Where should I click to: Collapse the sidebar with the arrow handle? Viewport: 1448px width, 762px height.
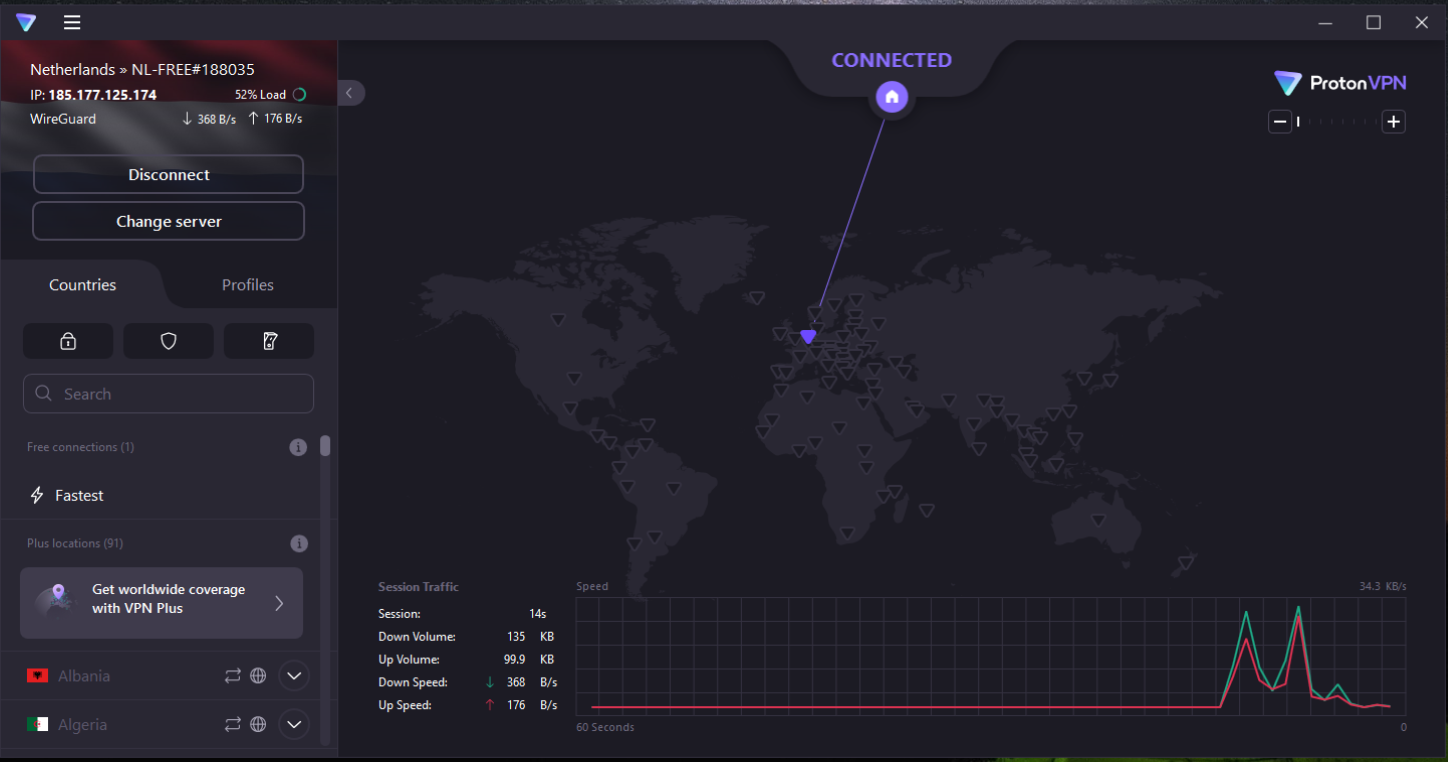pos(350,93)
